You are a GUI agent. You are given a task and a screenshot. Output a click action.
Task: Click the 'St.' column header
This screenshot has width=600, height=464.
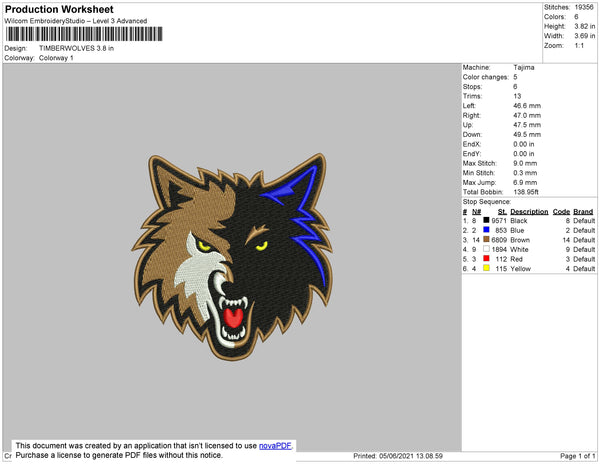pos(502,212)
